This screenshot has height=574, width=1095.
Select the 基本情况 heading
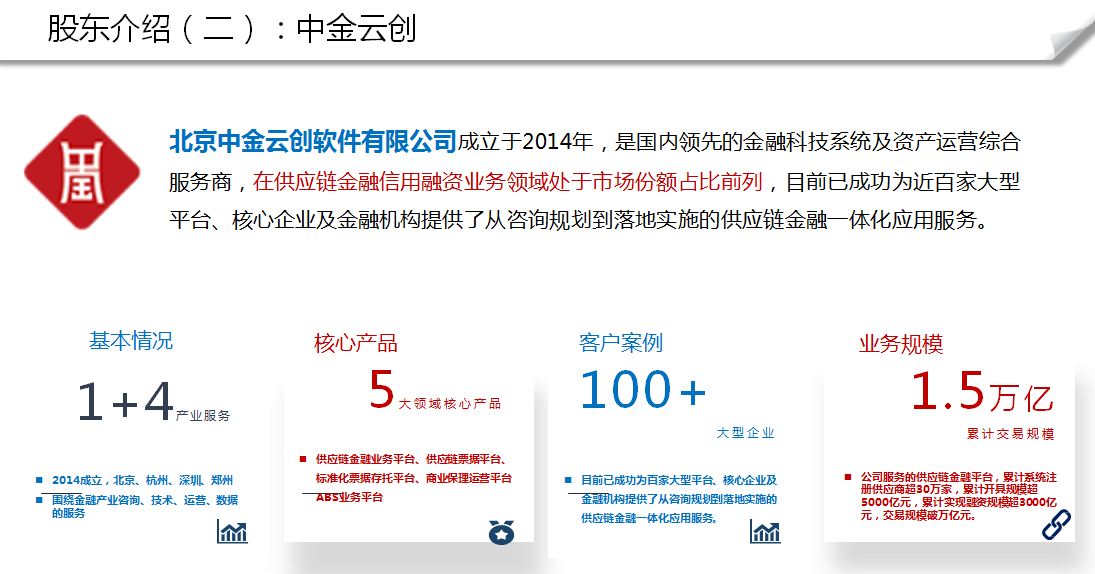coord(131,341)
